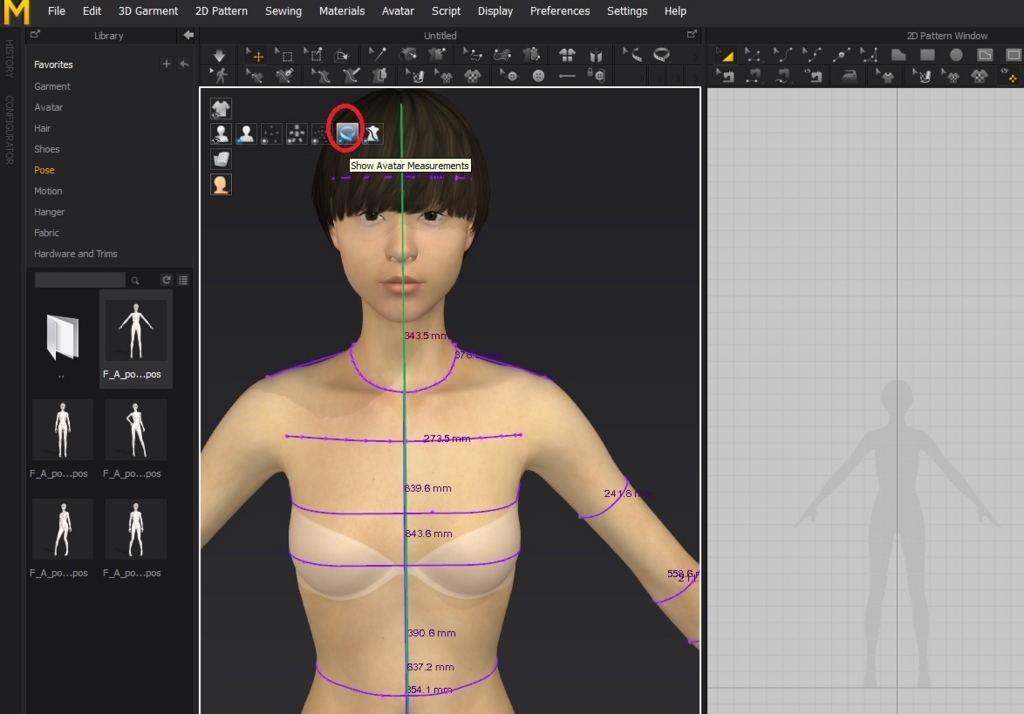Screen dimensions: 1024x714
Task: Click the 637.2 mm measurement label
Action: point(430,667)
